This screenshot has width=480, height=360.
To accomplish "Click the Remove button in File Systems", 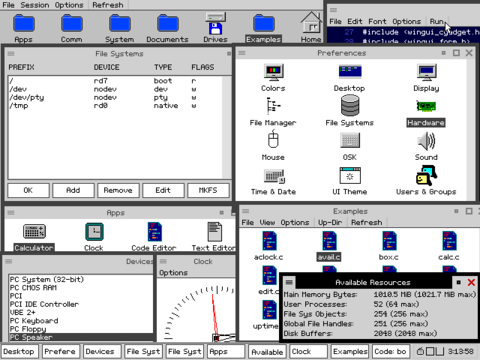I will [x=118, y=190].
